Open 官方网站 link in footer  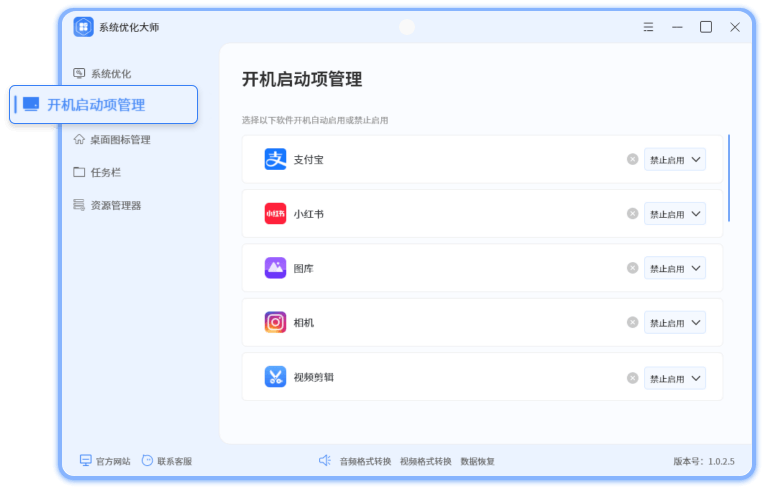tap(105, 461)
